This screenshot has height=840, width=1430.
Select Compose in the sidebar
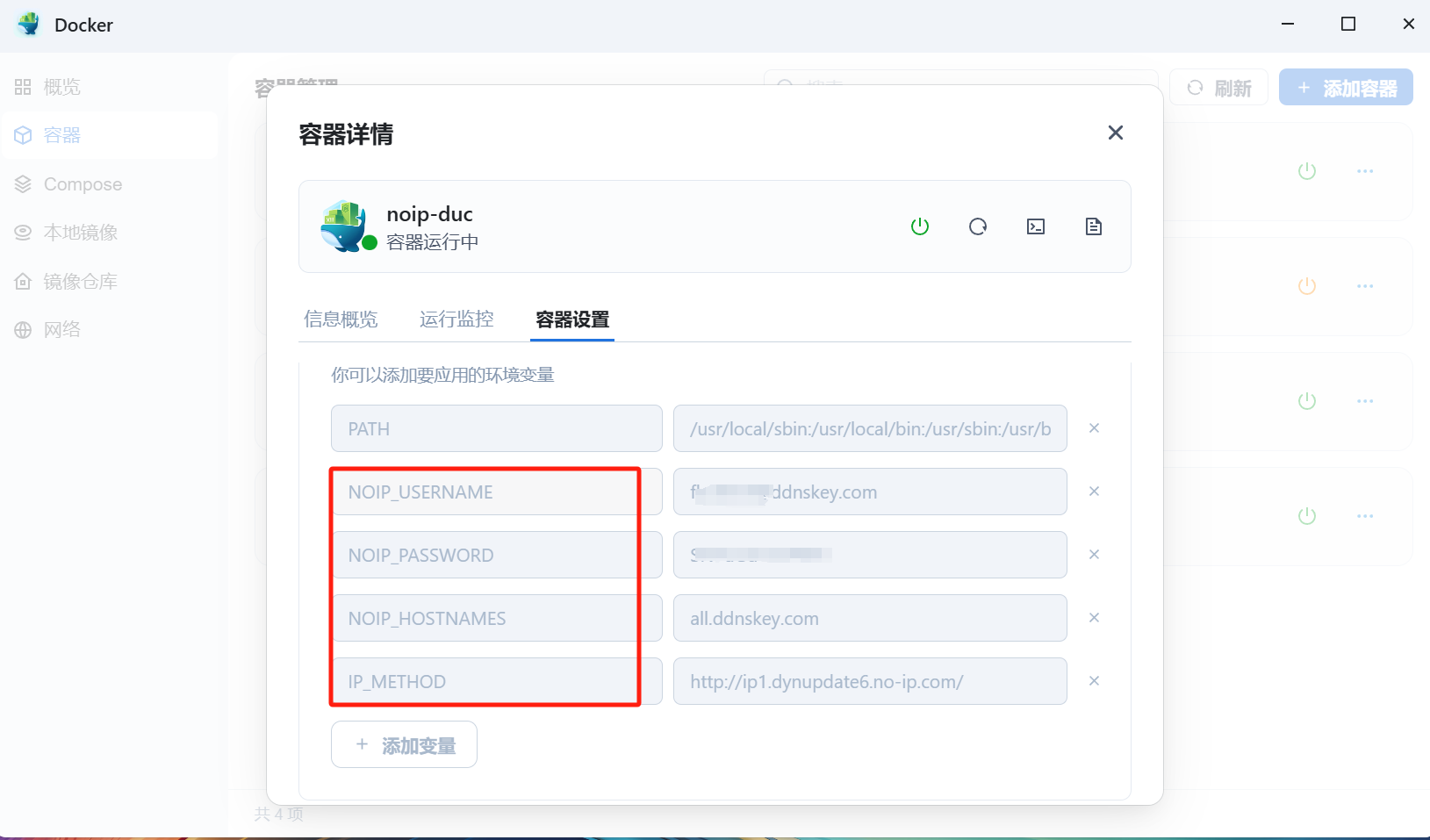point(82,183)
